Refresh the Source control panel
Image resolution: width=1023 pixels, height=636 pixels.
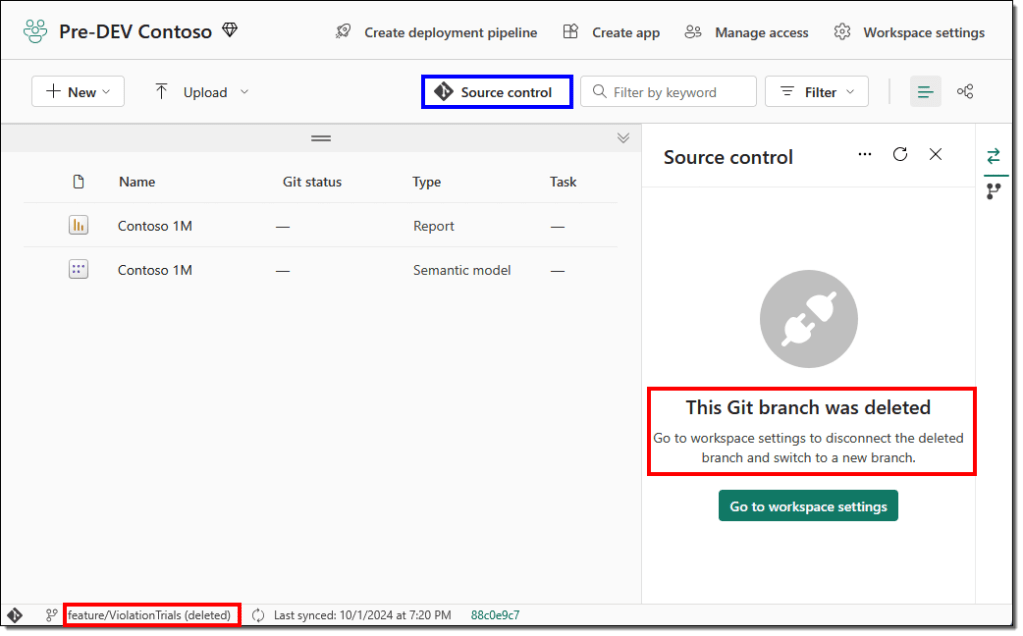(x=900, y=154)
